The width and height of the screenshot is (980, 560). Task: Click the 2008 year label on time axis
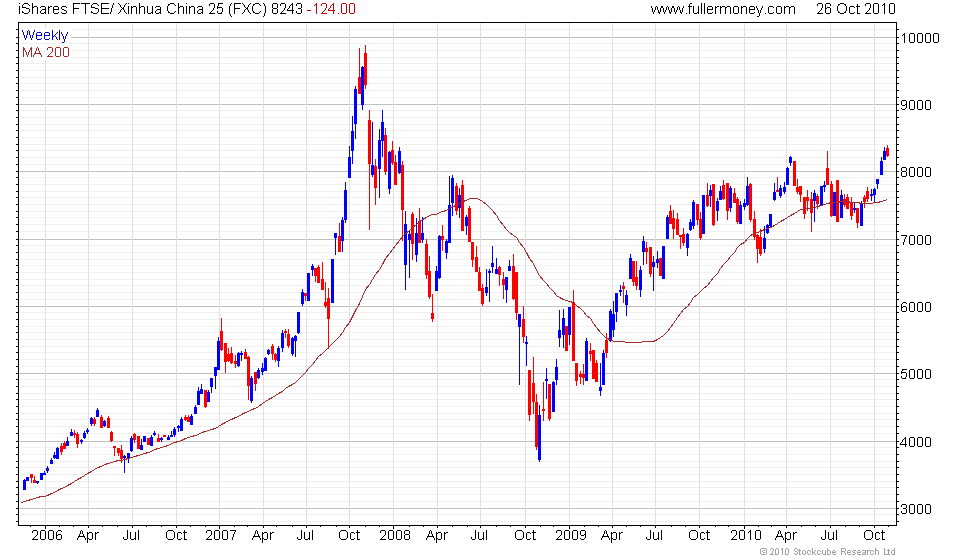[x=395, y=536]
